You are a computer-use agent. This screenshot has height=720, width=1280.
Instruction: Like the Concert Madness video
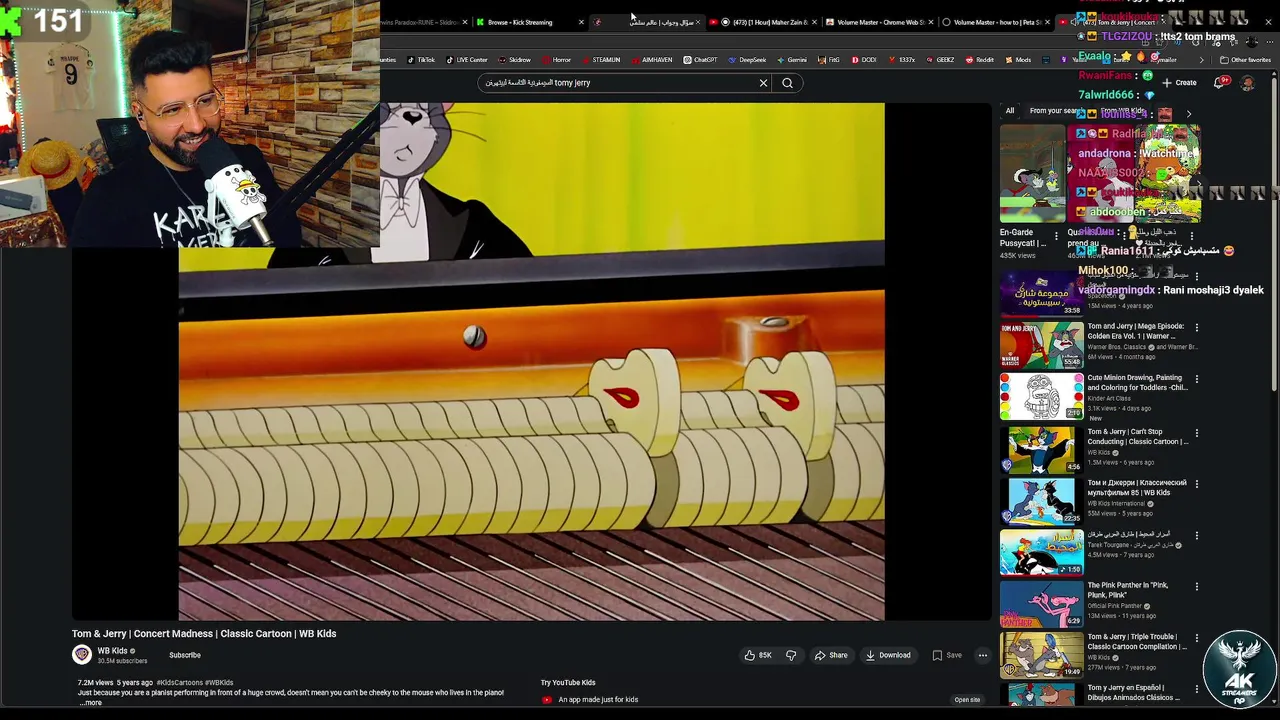coord(757,655)
